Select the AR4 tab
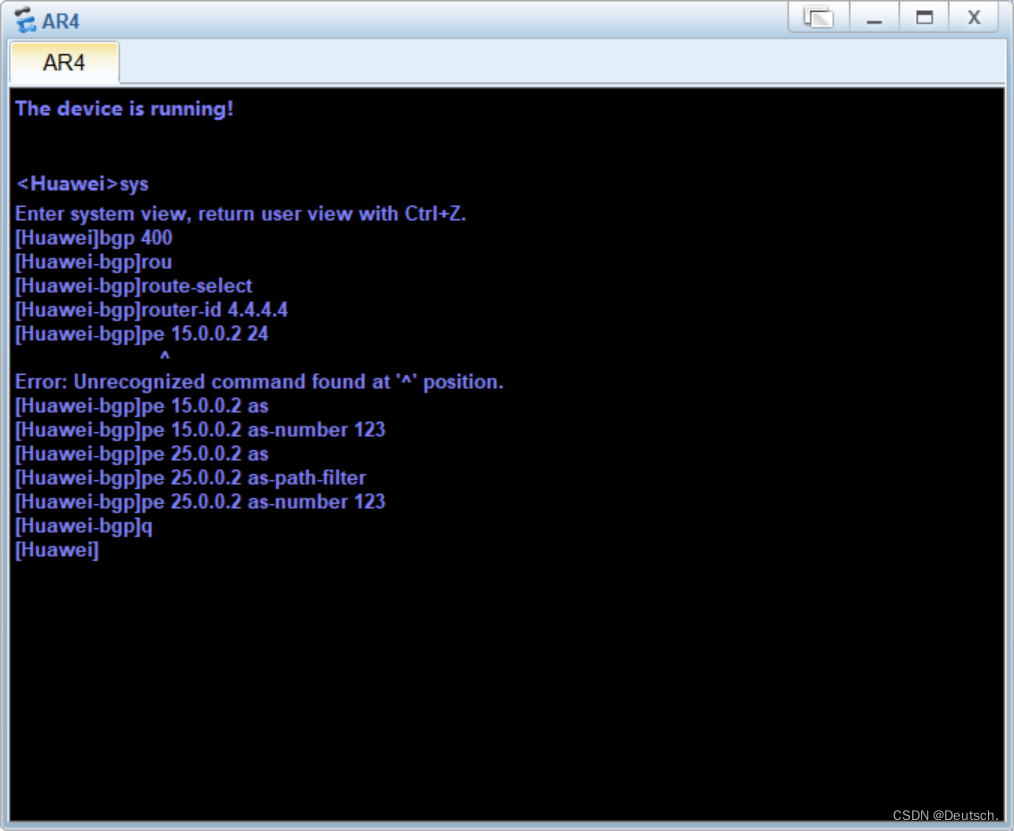This screenshot has width=1014, height=831. coord(64,63)
